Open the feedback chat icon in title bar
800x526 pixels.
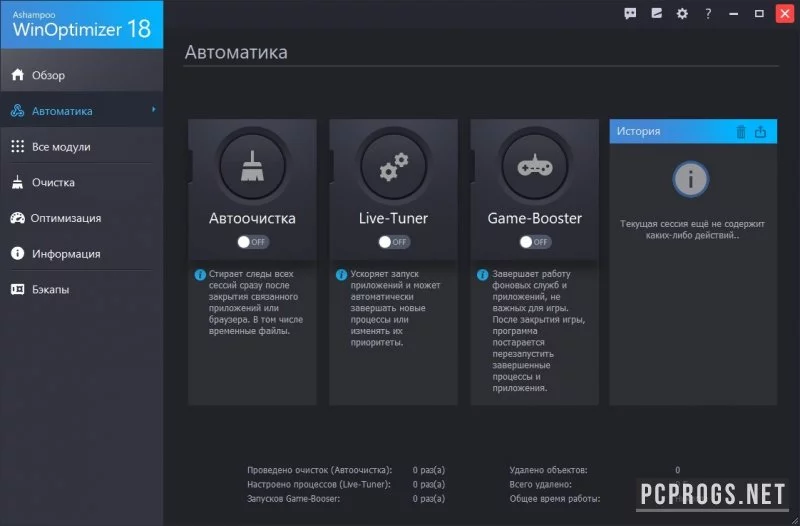(630, 14)
